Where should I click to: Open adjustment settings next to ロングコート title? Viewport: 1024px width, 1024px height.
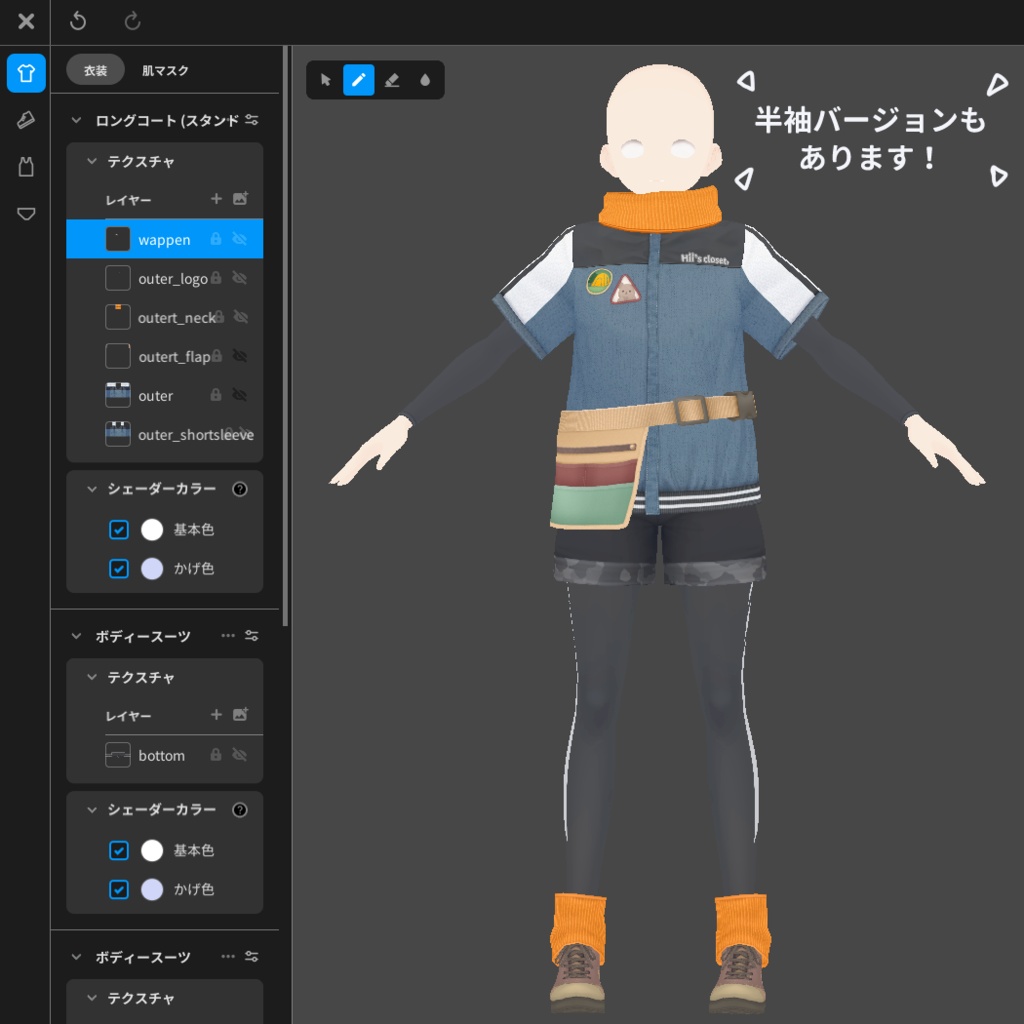[x=253, y=119]
